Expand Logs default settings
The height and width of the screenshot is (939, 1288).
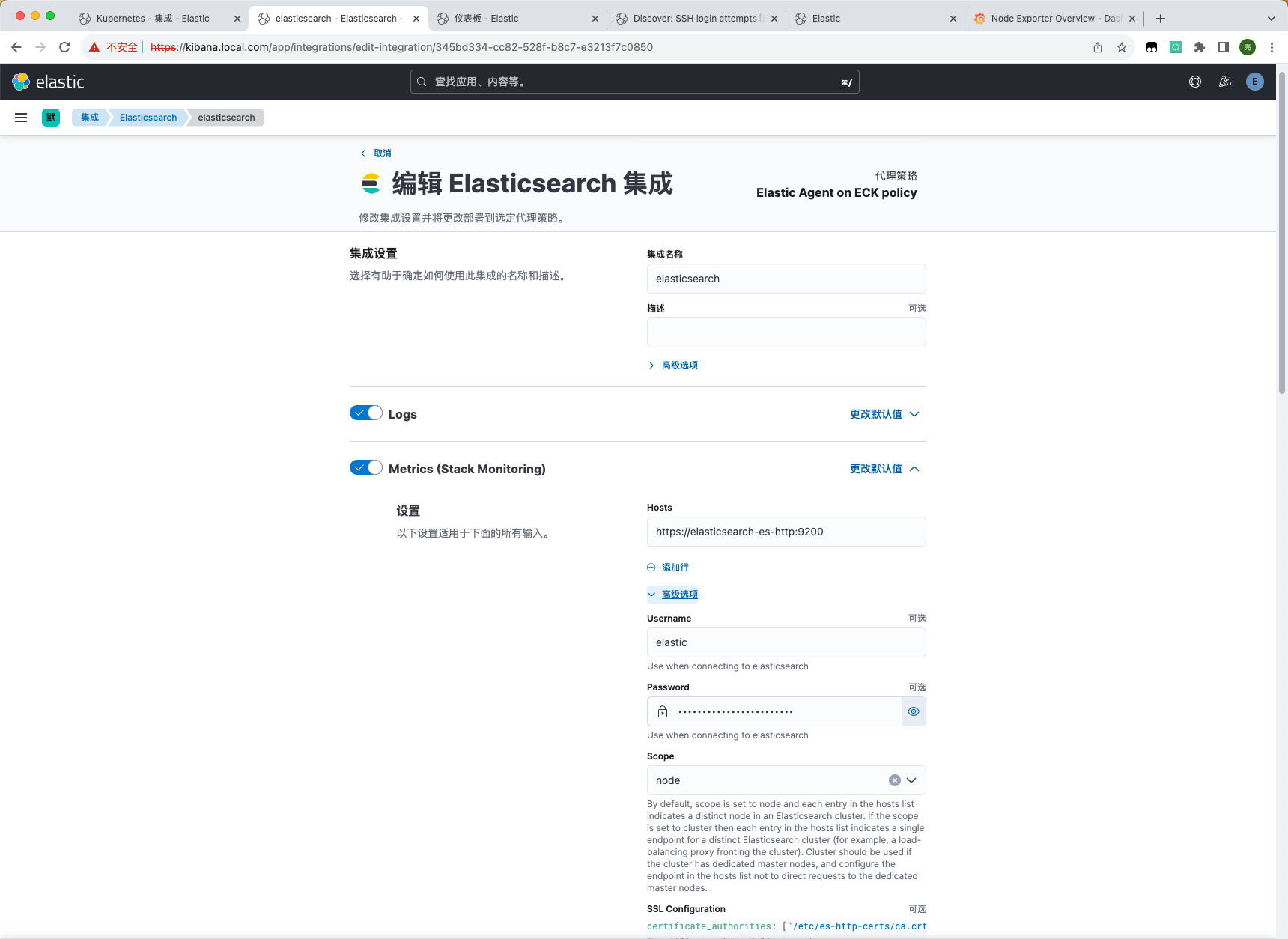[884, 414]
